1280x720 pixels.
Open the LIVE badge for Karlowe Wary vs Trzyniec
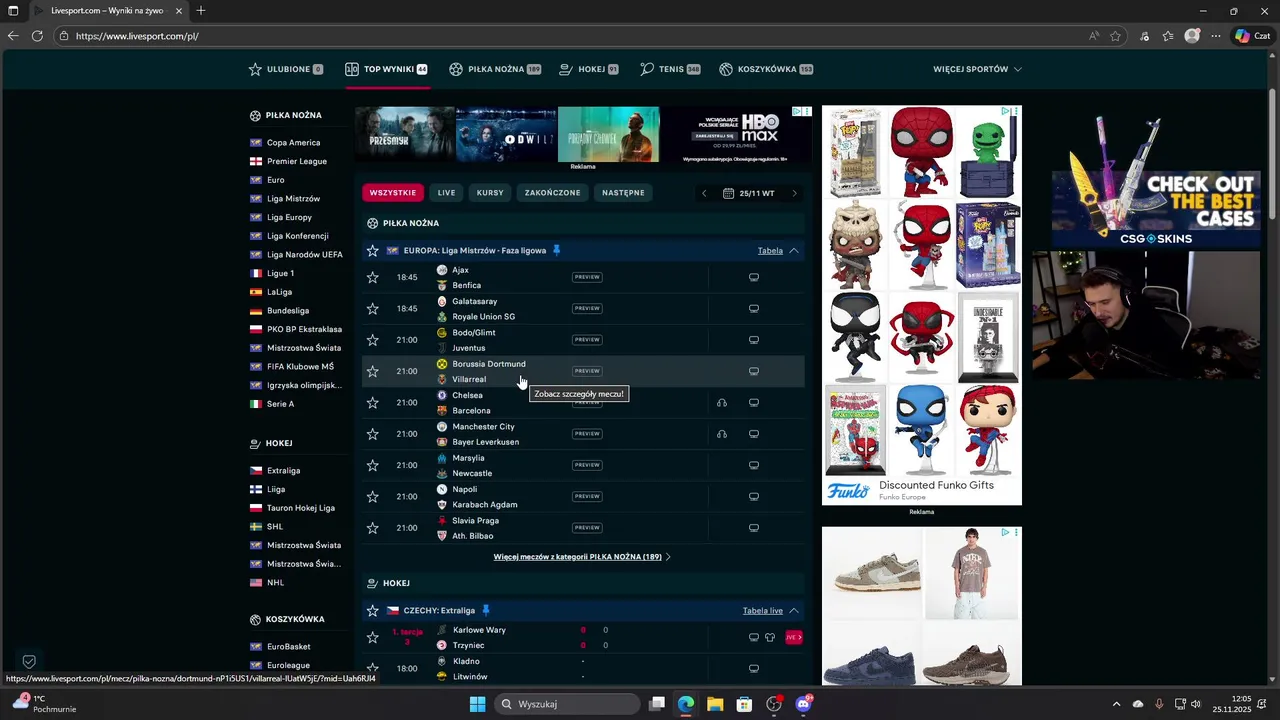pyautogui.click(x=794, y=637)
